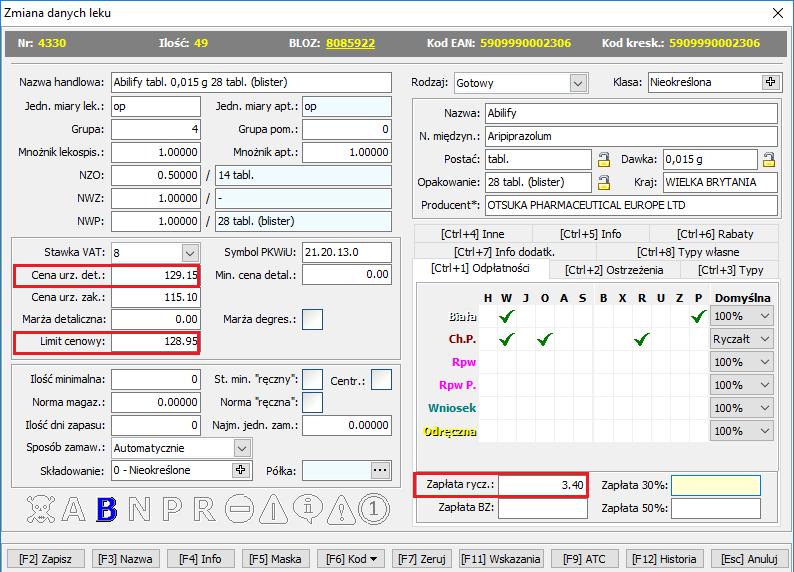
Task: Close the Zmiana danych leku window
Action: pyautogui.click(x=778, y=13)
